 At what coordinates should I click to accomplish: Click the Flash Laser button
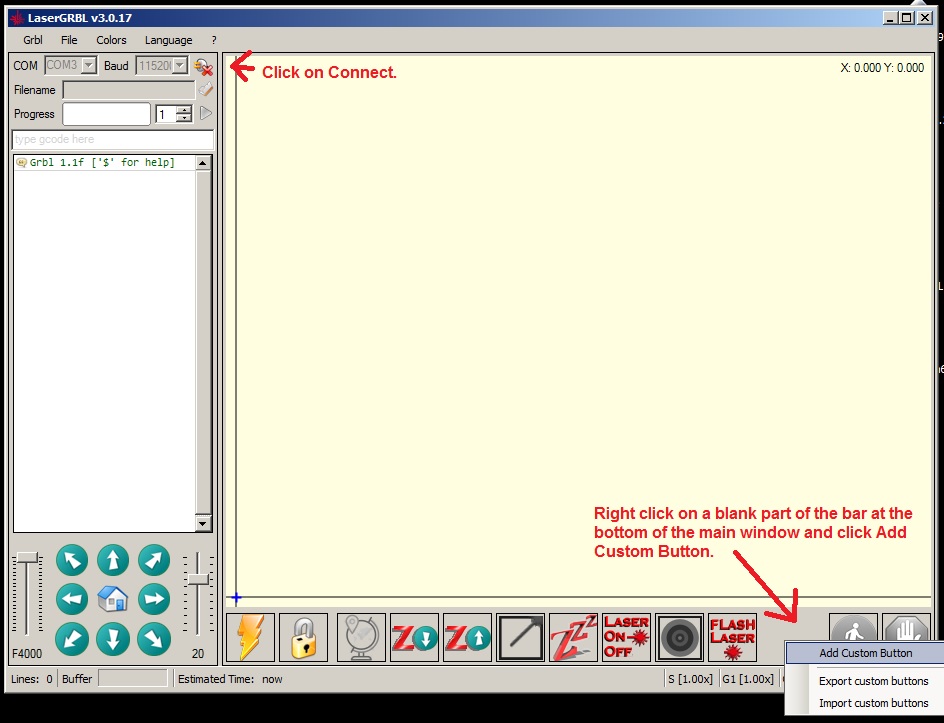coord(732,638)
